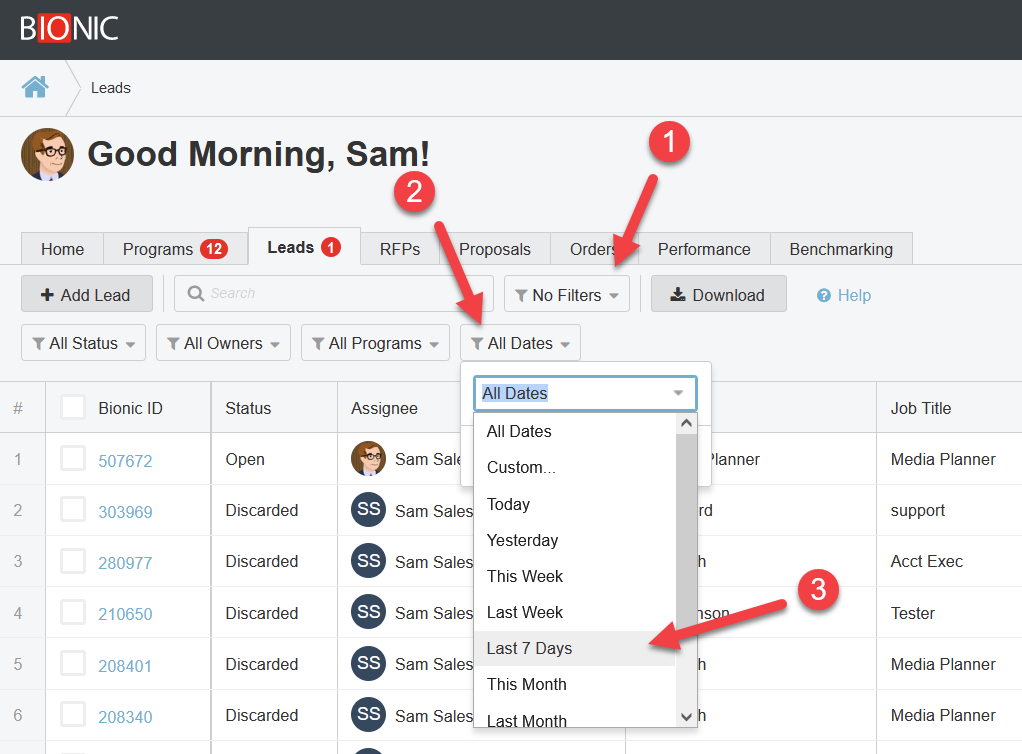Viewport: 1022px width, 754px height.
Task: Click the Programs badge showing 12
Action: click(214, 249)
